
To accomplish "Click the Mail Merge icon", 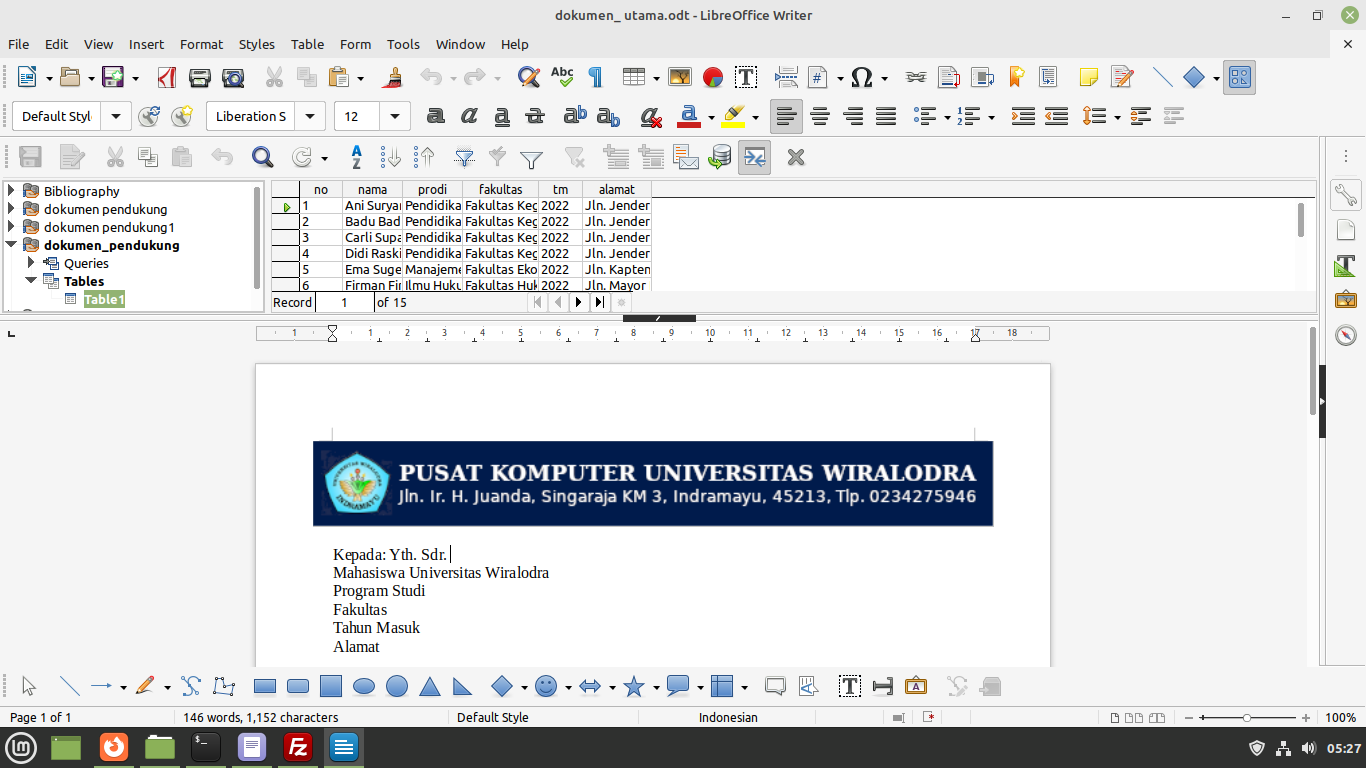I will coord(686,157).
